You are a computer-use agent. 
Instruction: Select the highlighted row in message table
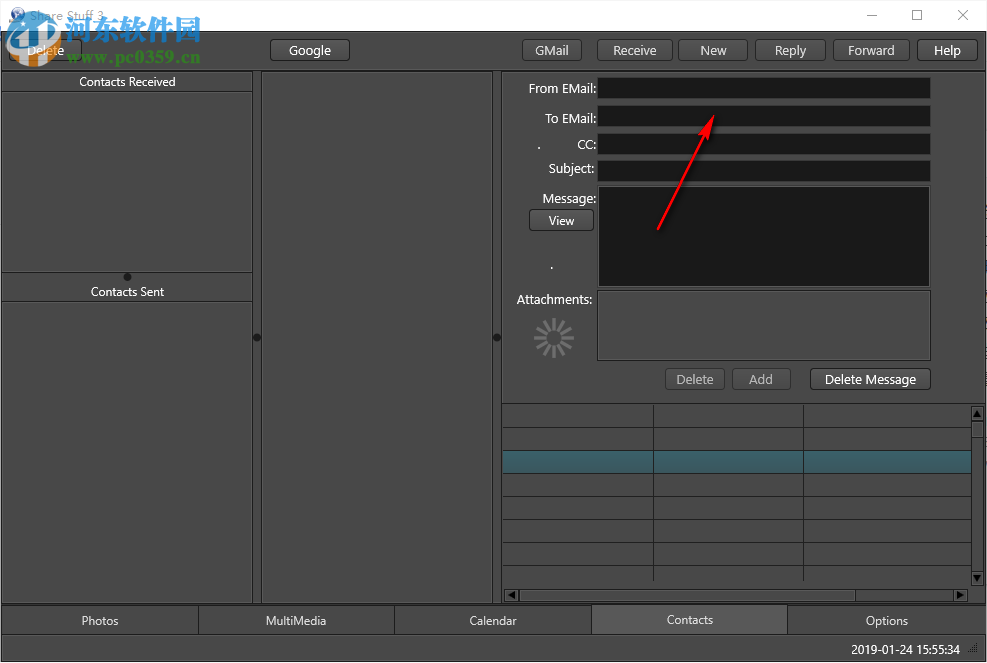point(736,462)
